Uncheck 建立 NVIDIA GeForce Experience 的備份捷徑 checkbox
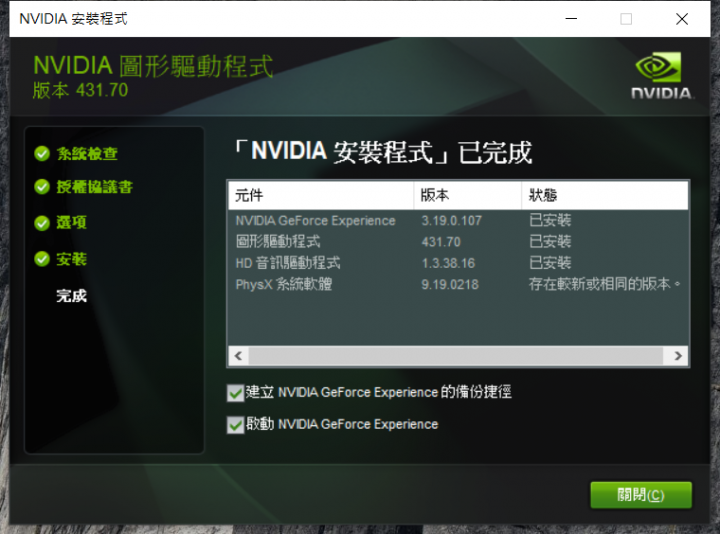 pos(235,393)
